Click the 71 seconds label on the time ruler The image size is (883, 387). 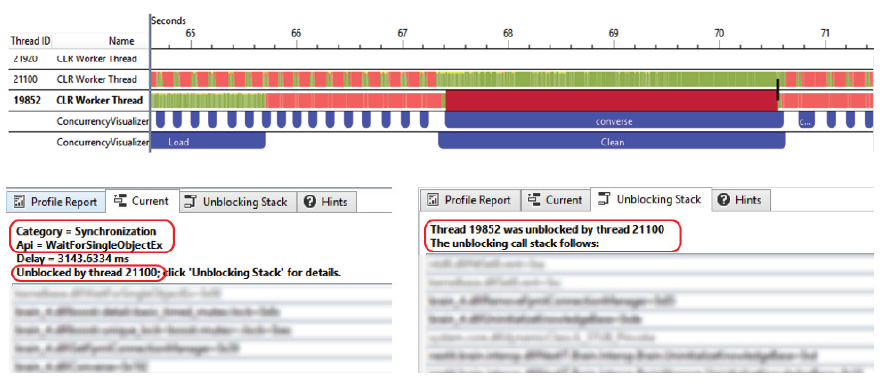(825, 33)
